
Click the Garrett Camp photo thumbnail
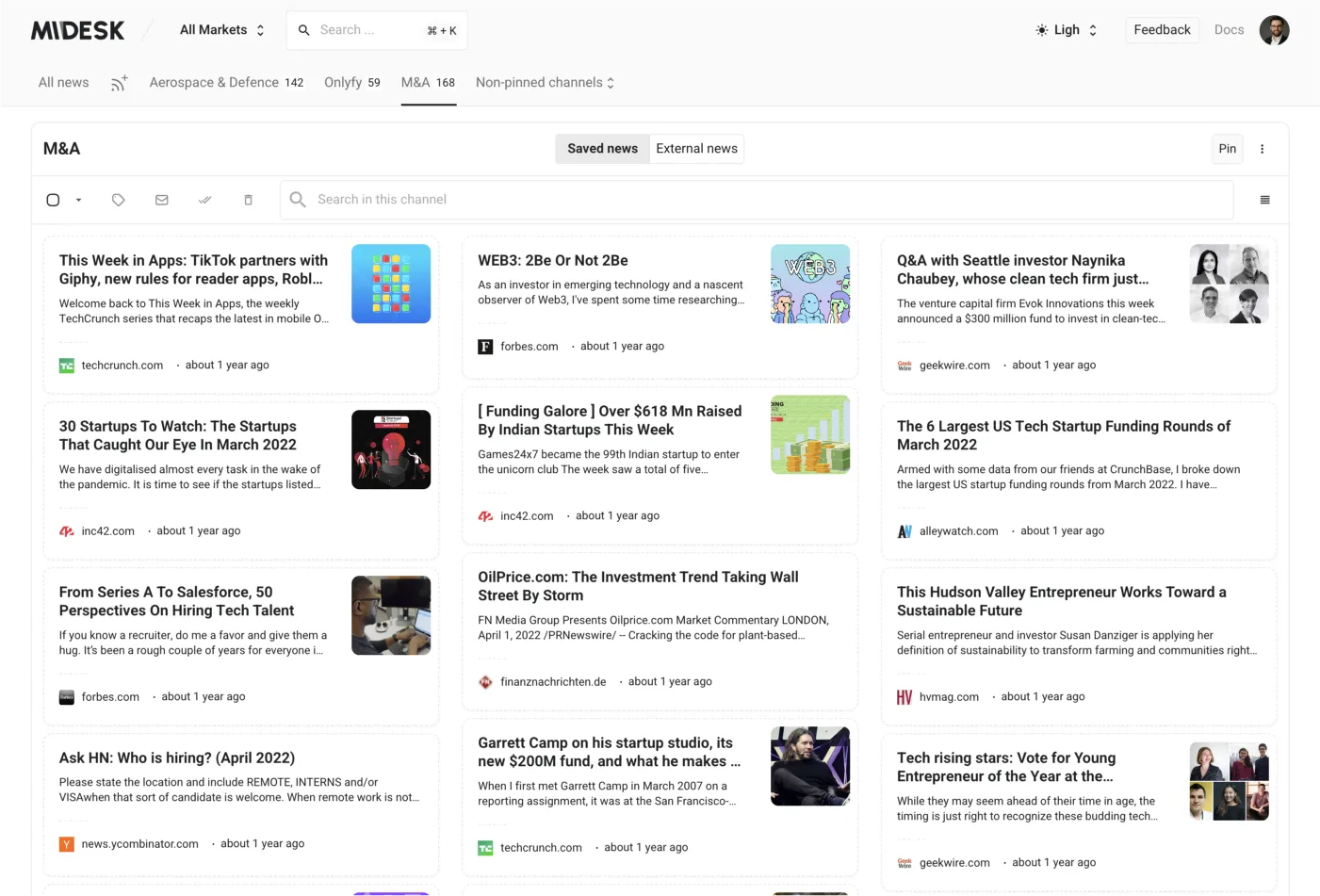tap(810, 766)
